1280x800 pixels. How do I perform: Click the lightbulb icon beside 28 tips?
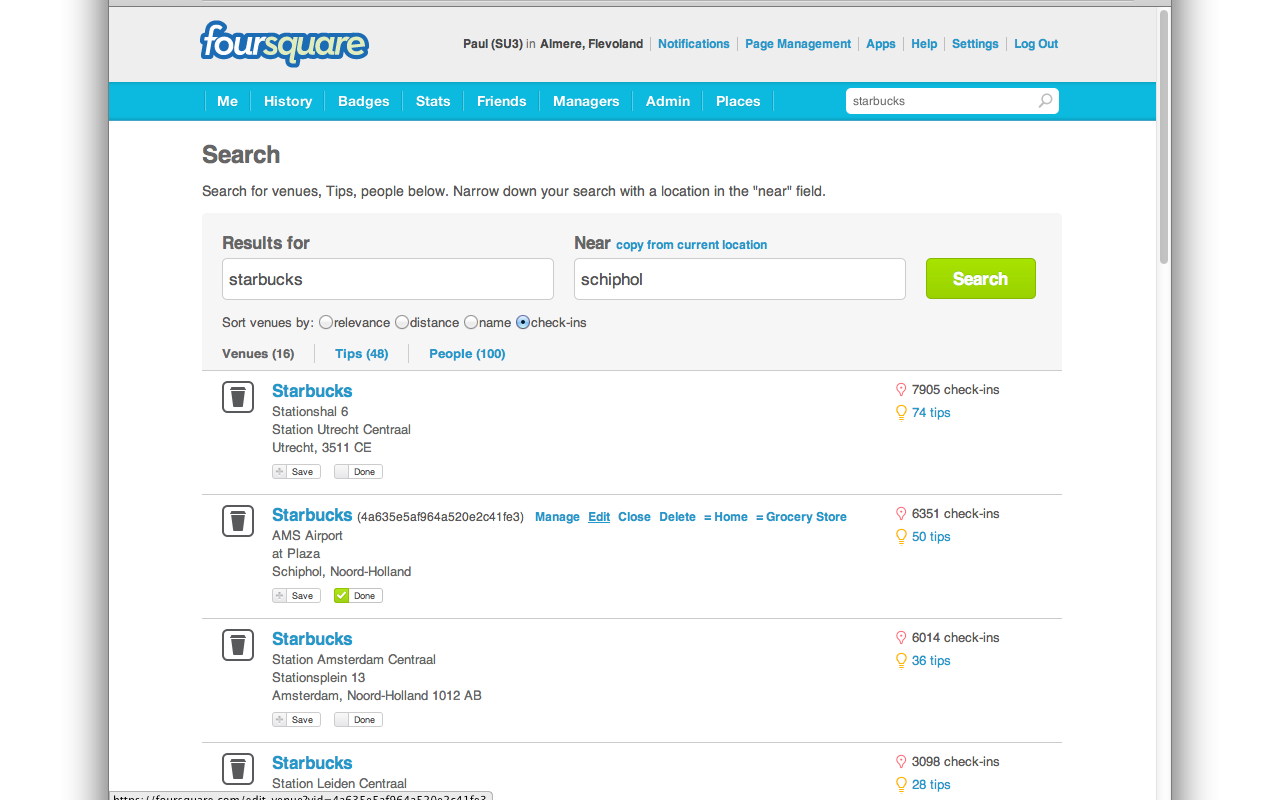[900, 784]
